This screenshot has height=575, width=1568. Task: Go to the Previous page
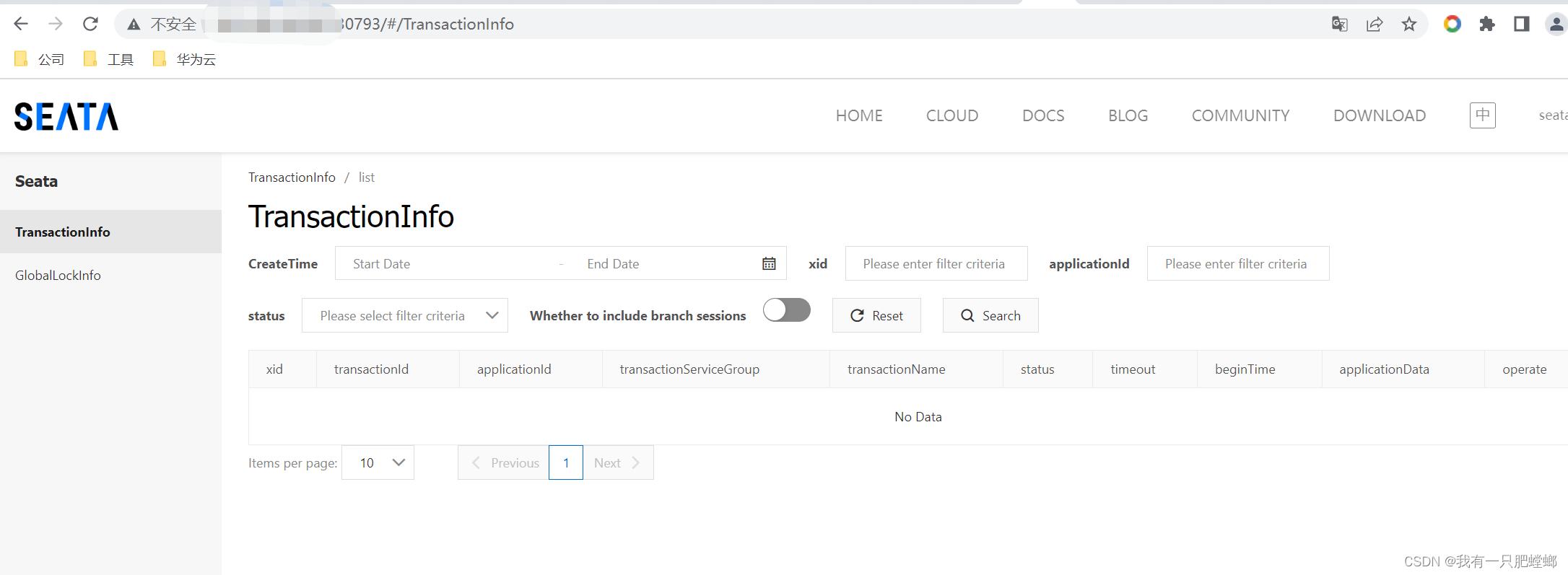click(x=503, y=462)
